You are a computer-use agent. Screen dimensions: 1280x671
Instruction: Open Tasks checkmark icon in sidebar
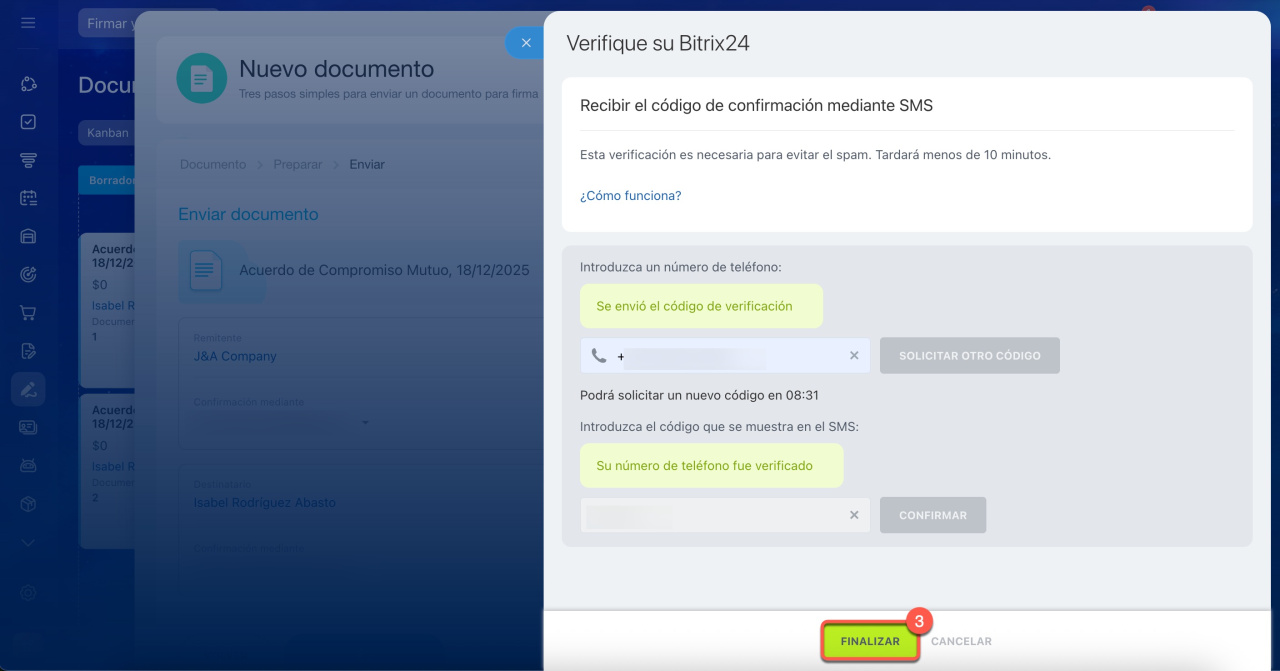point(28,121)
